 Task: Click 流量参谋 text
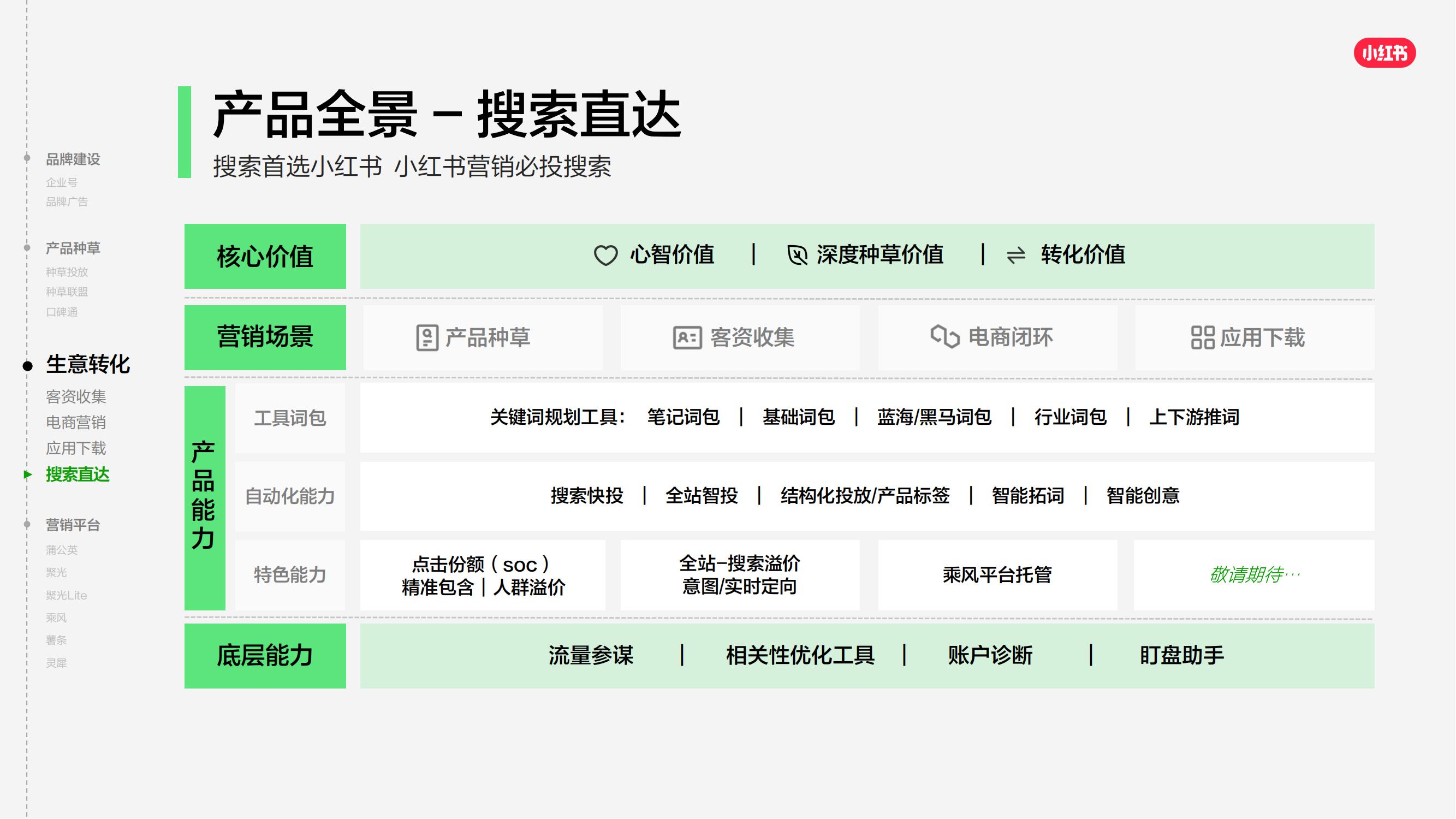(x=591, y=656)
